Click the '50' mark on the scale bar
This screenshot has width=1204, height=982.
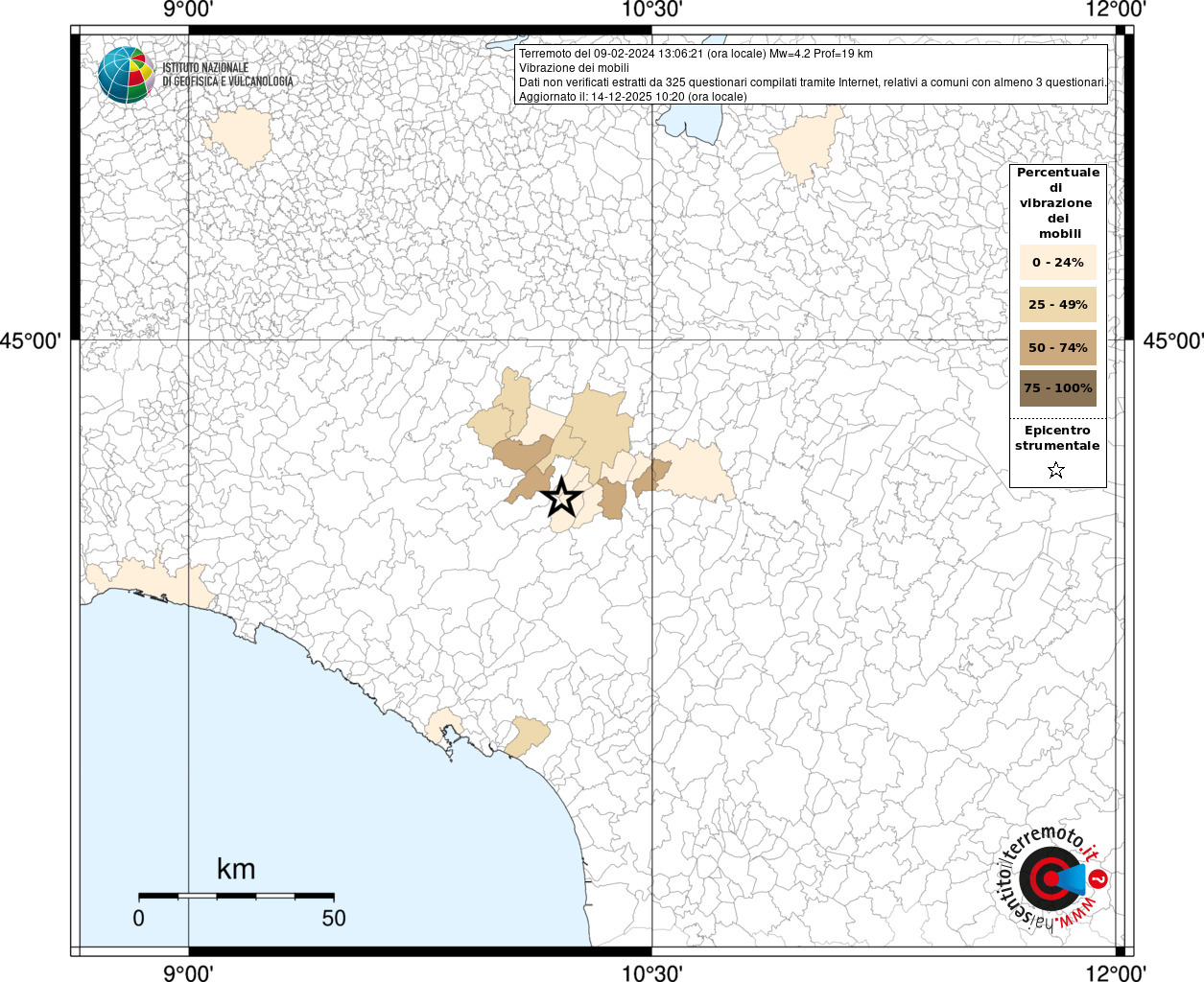[333, 918]
